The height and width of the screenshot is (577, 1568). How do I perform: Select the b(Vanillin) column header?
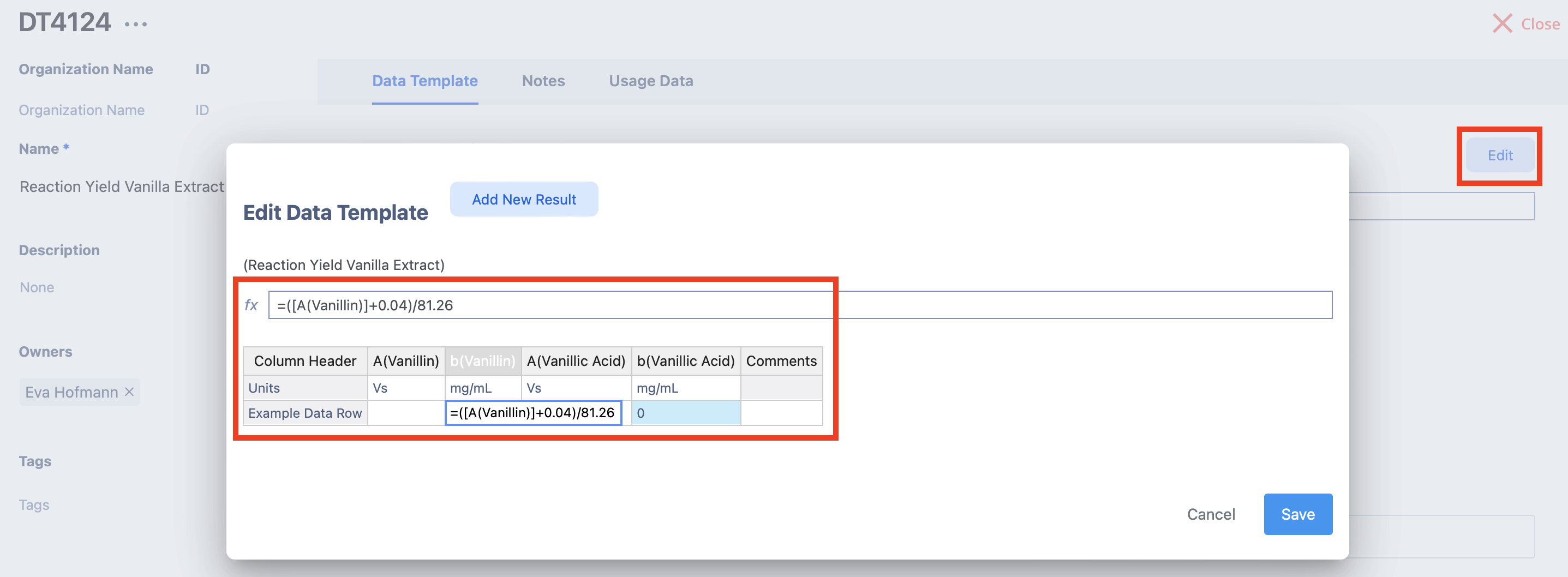[483, 361]
